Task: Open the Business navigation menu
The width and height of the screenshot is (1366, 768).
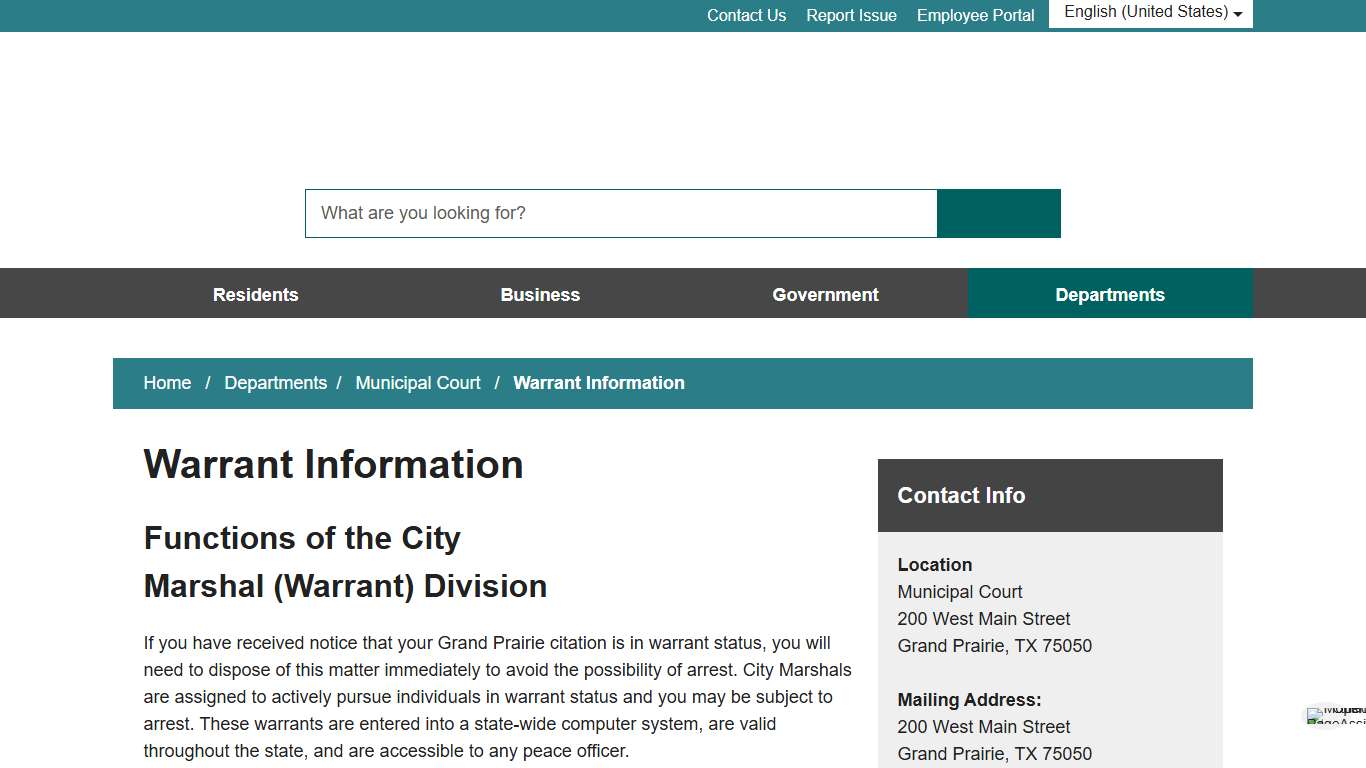Action: (x=540, y=294)
